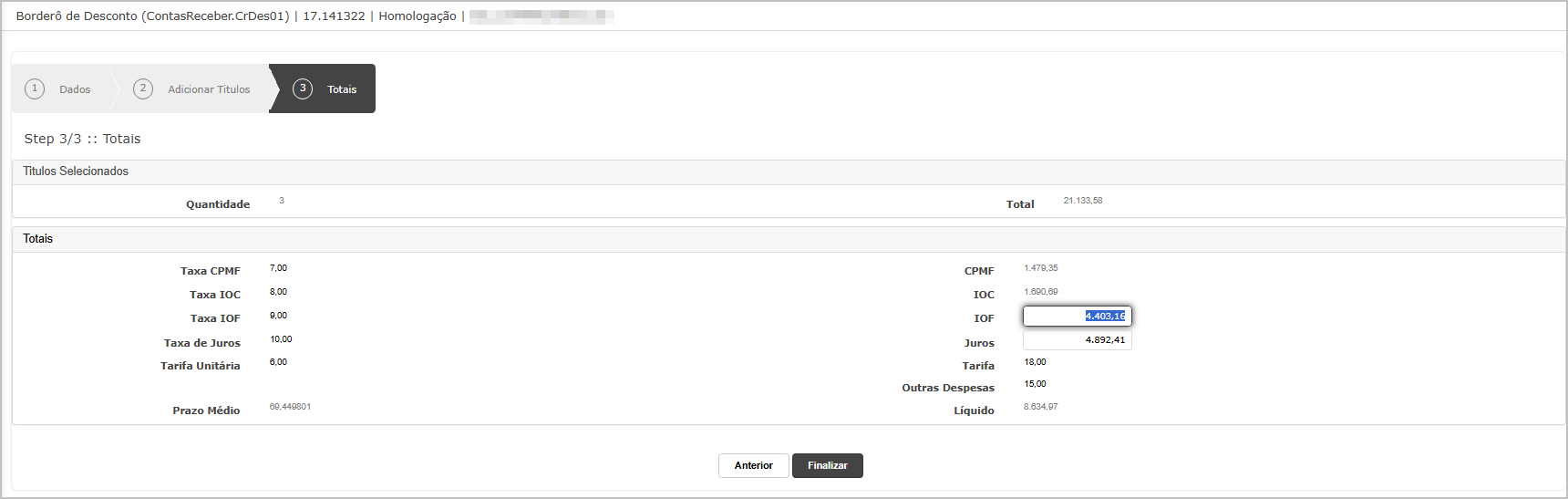The width and height of the screenshot is (1568, 499).
Task: Click the Taxa IOF value 9,00
Action: coord(278,316)
